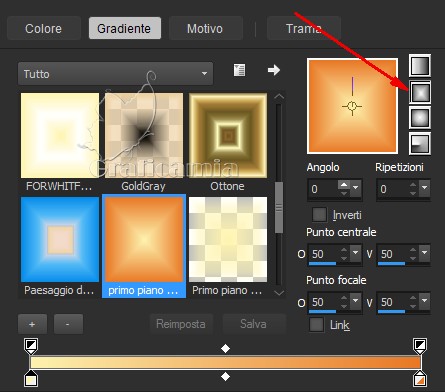Click the Salva button
This screenshot has width=445, height=392.
[x=254, y=324]
